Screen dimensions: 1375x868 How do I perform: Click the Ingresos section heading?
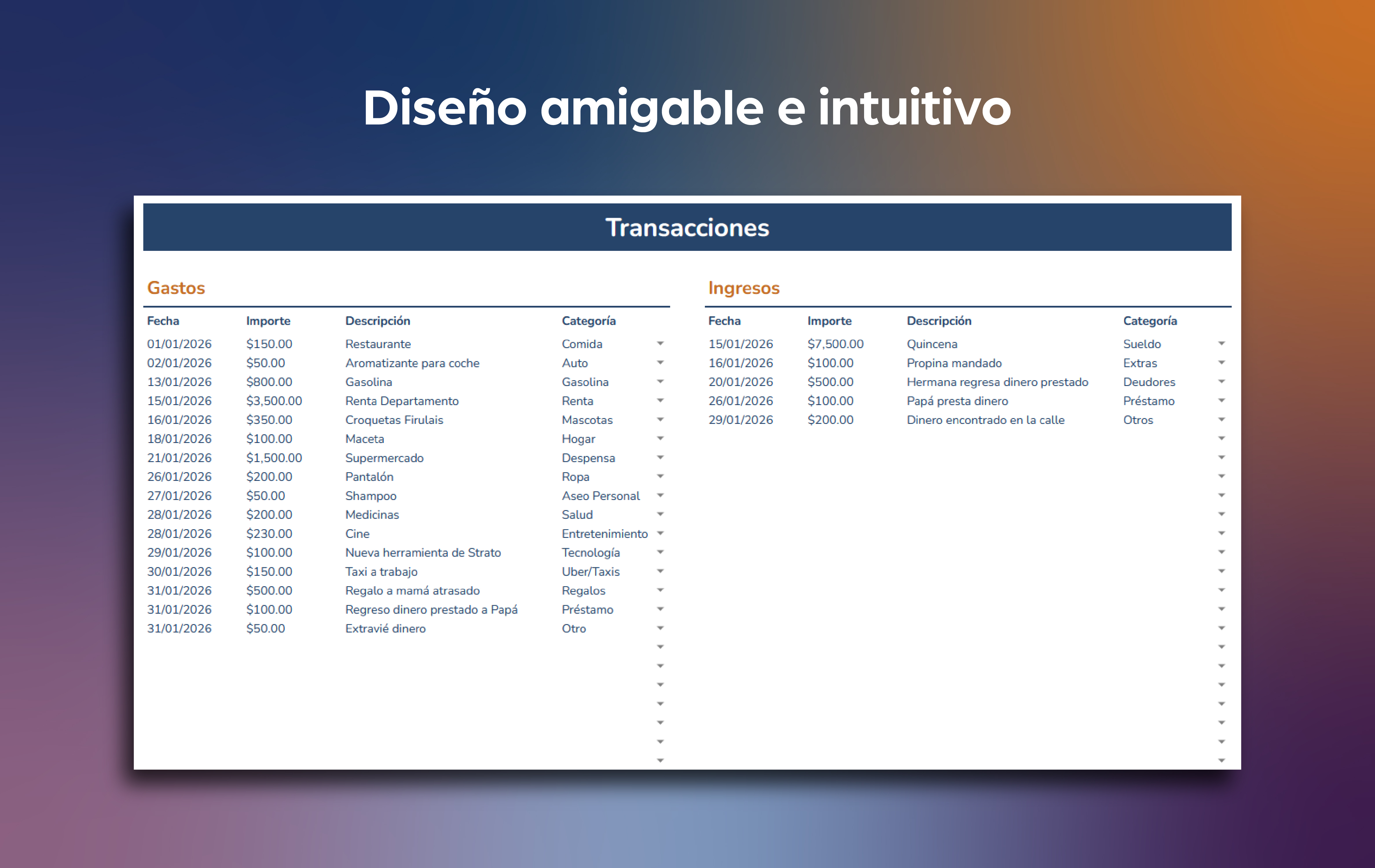coord(743,288)
